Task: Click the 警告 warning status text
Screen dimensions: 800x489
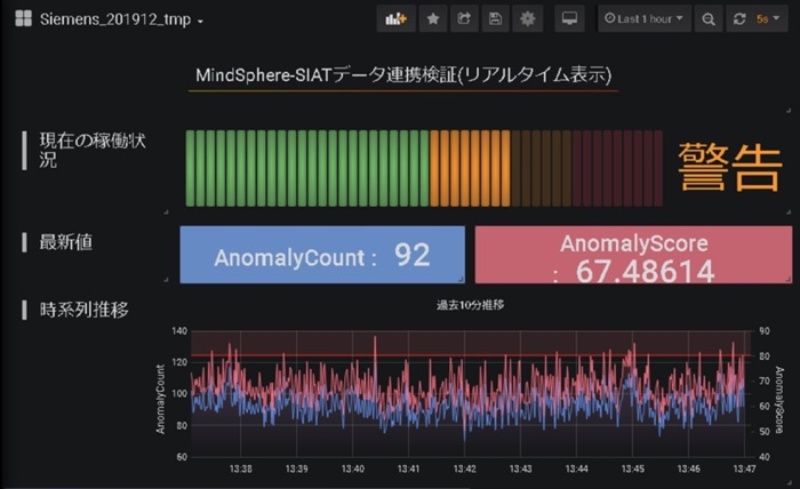Action: coord(730,167)
